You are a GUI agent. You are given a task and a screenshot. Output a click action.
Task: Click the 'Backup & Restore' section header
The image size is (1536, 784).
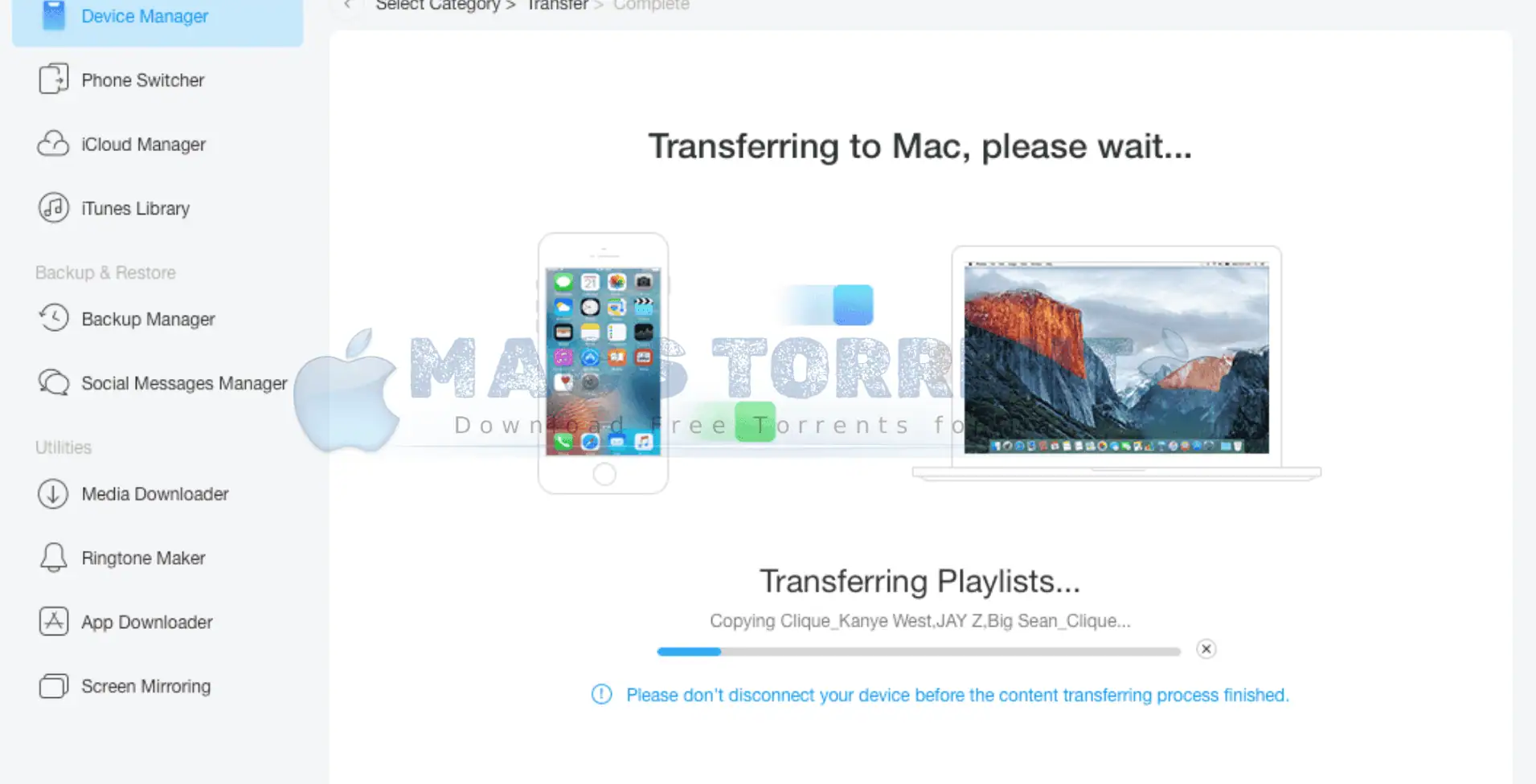click(105, 272)
